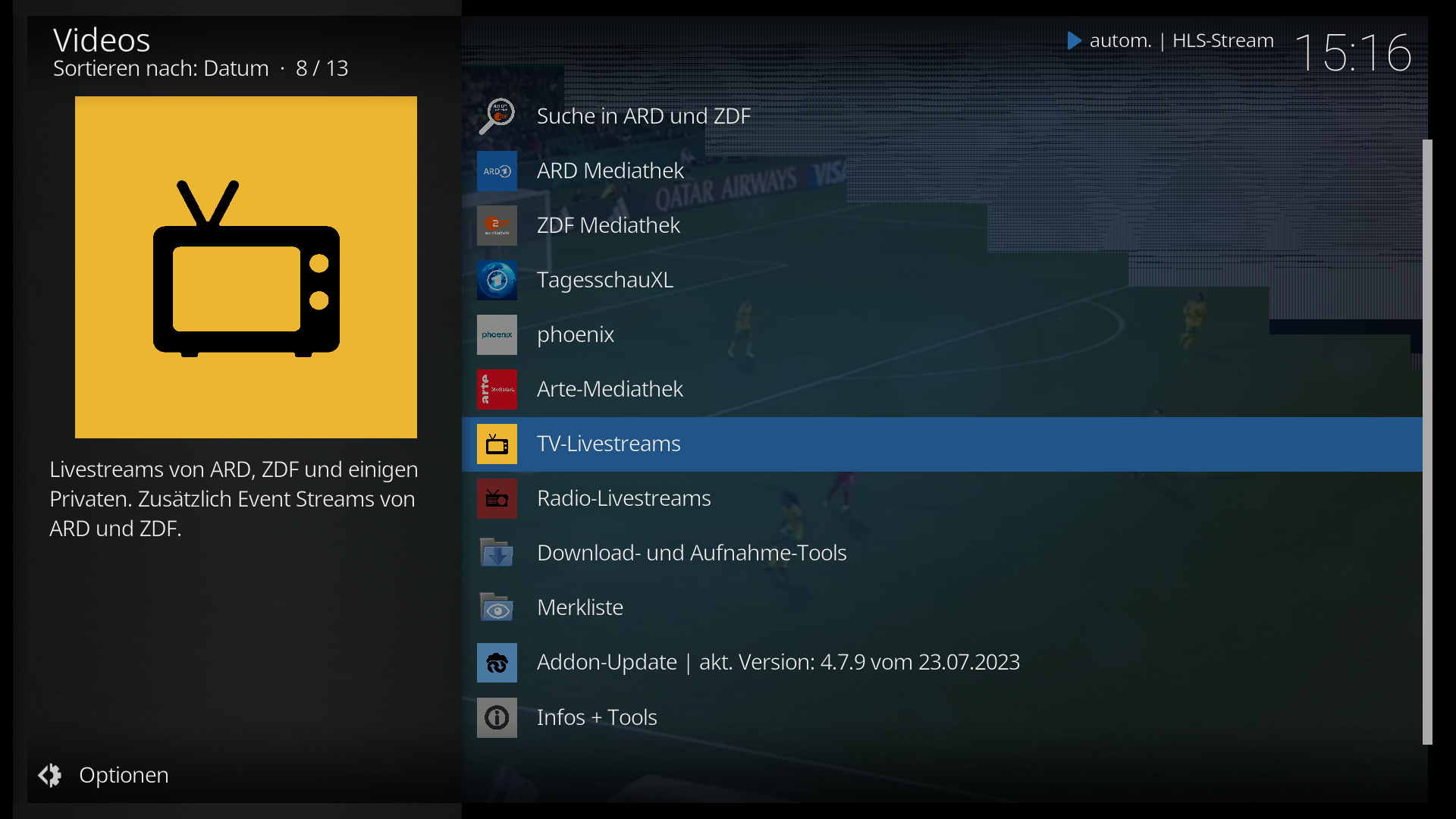Select Addon-Update version 4.7.9 entry
Screen dimensions: 1456x819
[942, 662]
